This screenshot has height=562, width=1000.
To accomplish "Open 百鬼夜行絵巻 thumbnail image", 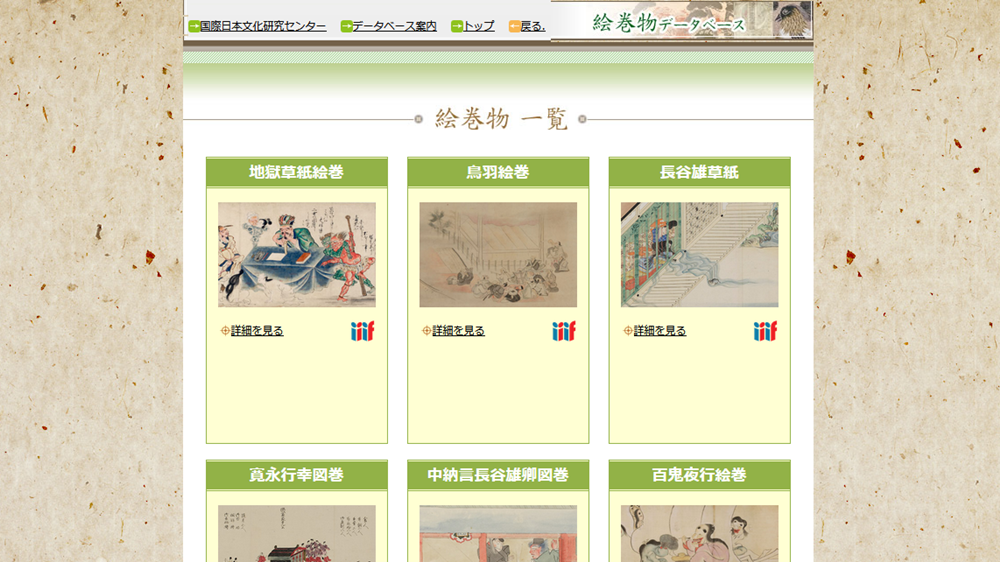I will pos(700,533).
